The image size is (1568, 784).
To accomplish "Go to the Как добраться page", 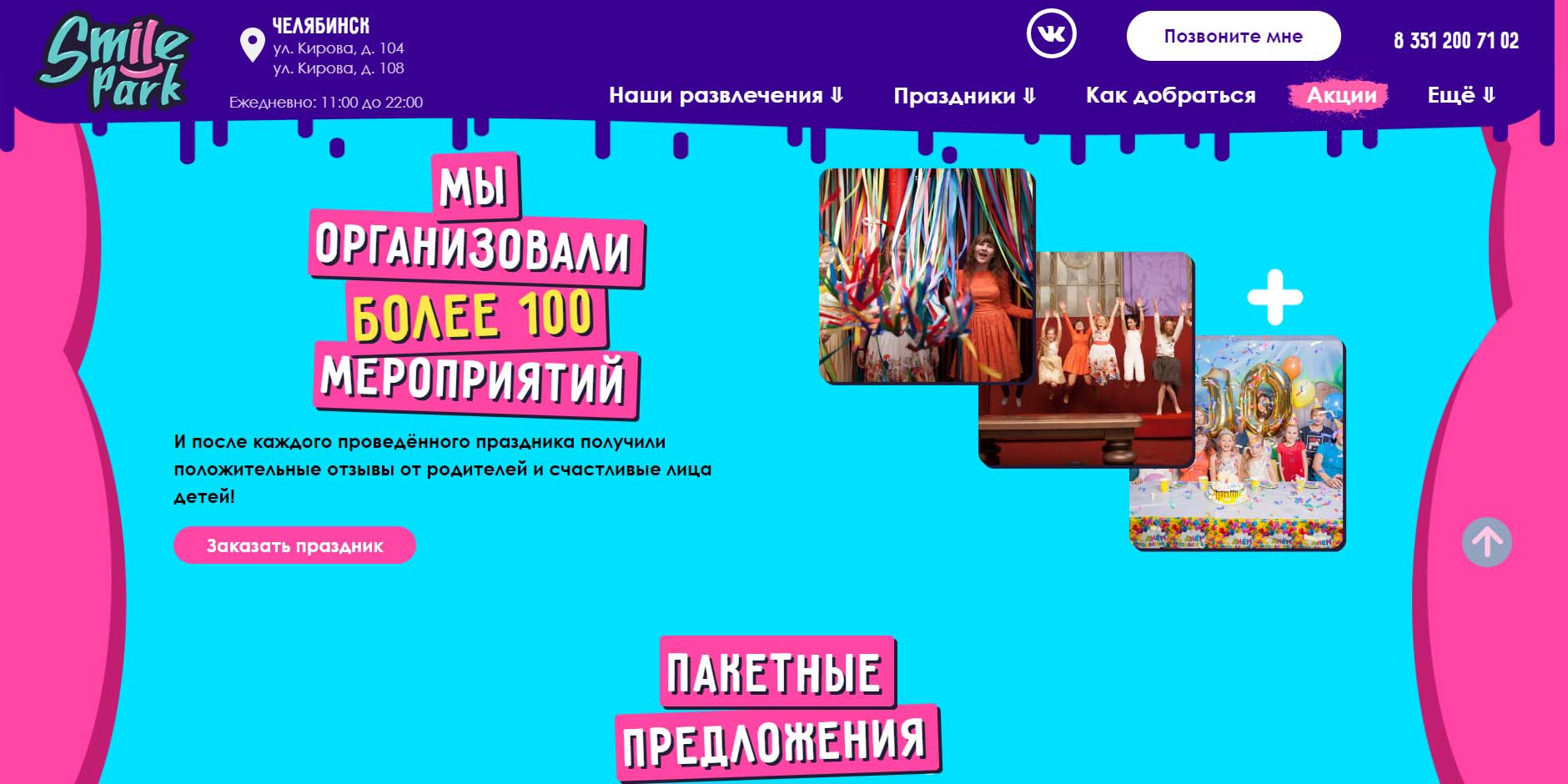I will coord(1170,96).
